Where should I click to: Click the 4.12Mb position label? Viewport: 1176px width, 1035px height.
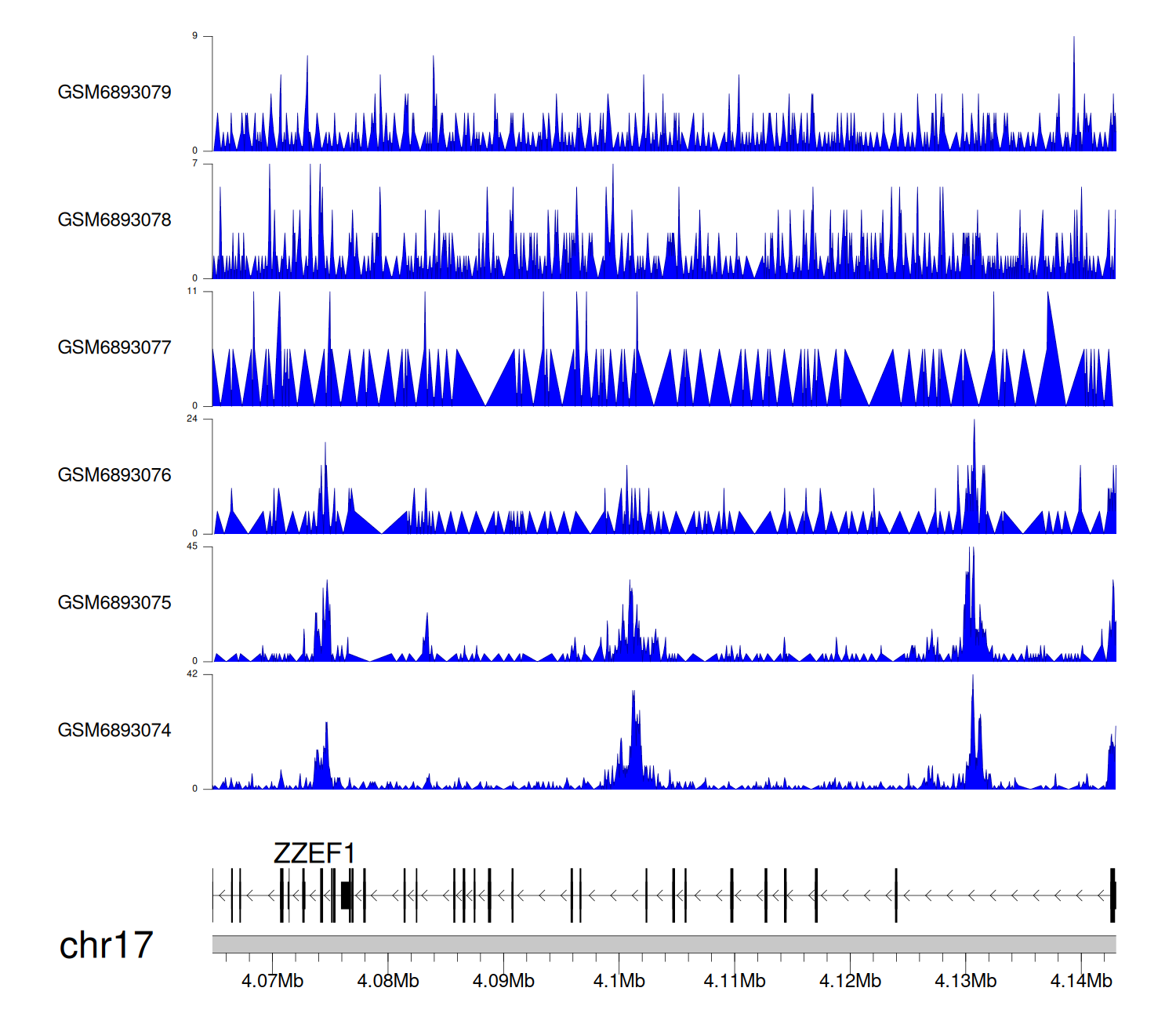point(850,981)
